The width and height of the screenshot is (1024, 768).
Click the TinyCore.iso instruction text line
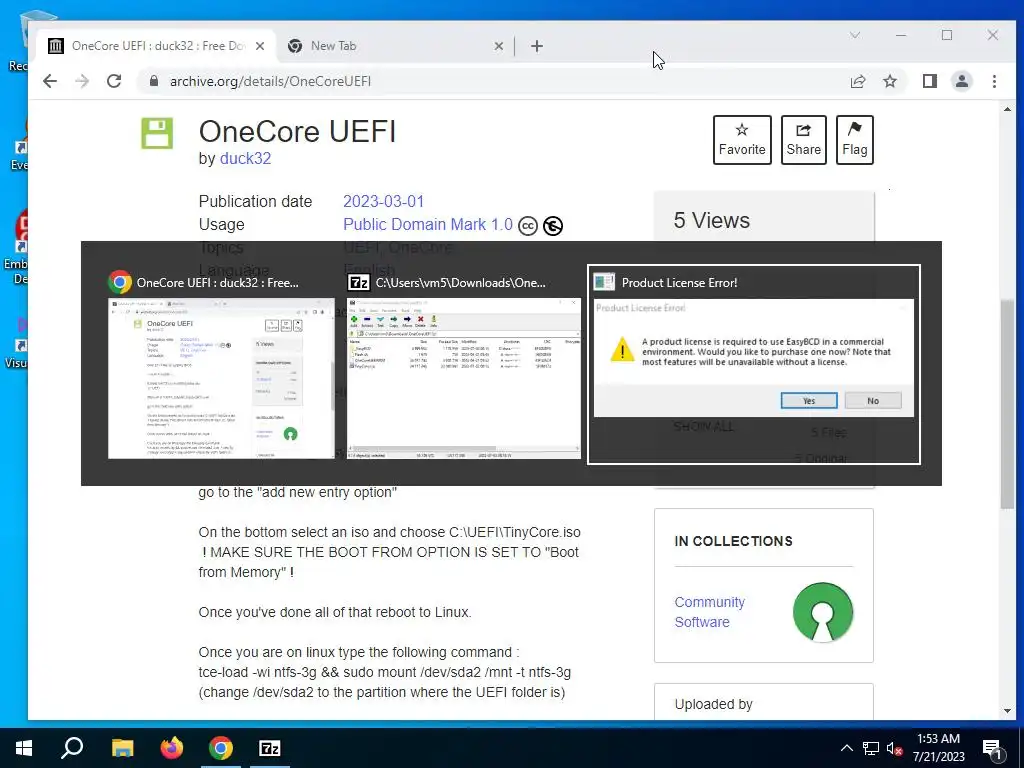tap(389, 532)
